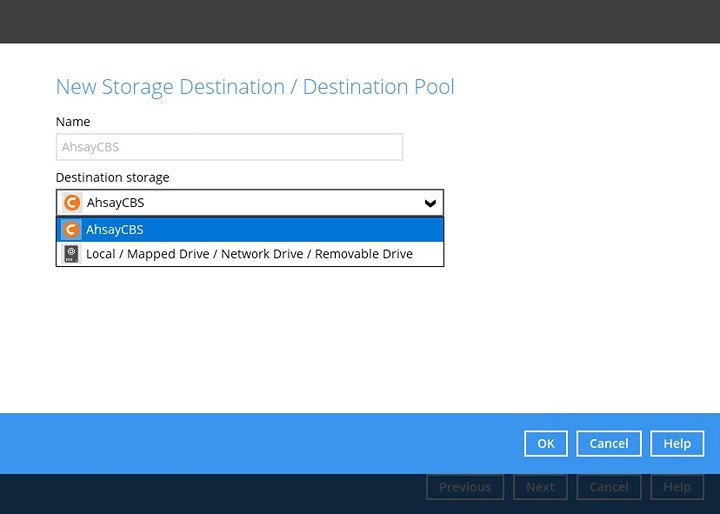Click the hard drive icon for Local storage
Image resolution: width=720 pixels, height=514 pixels.
point(71,254)
